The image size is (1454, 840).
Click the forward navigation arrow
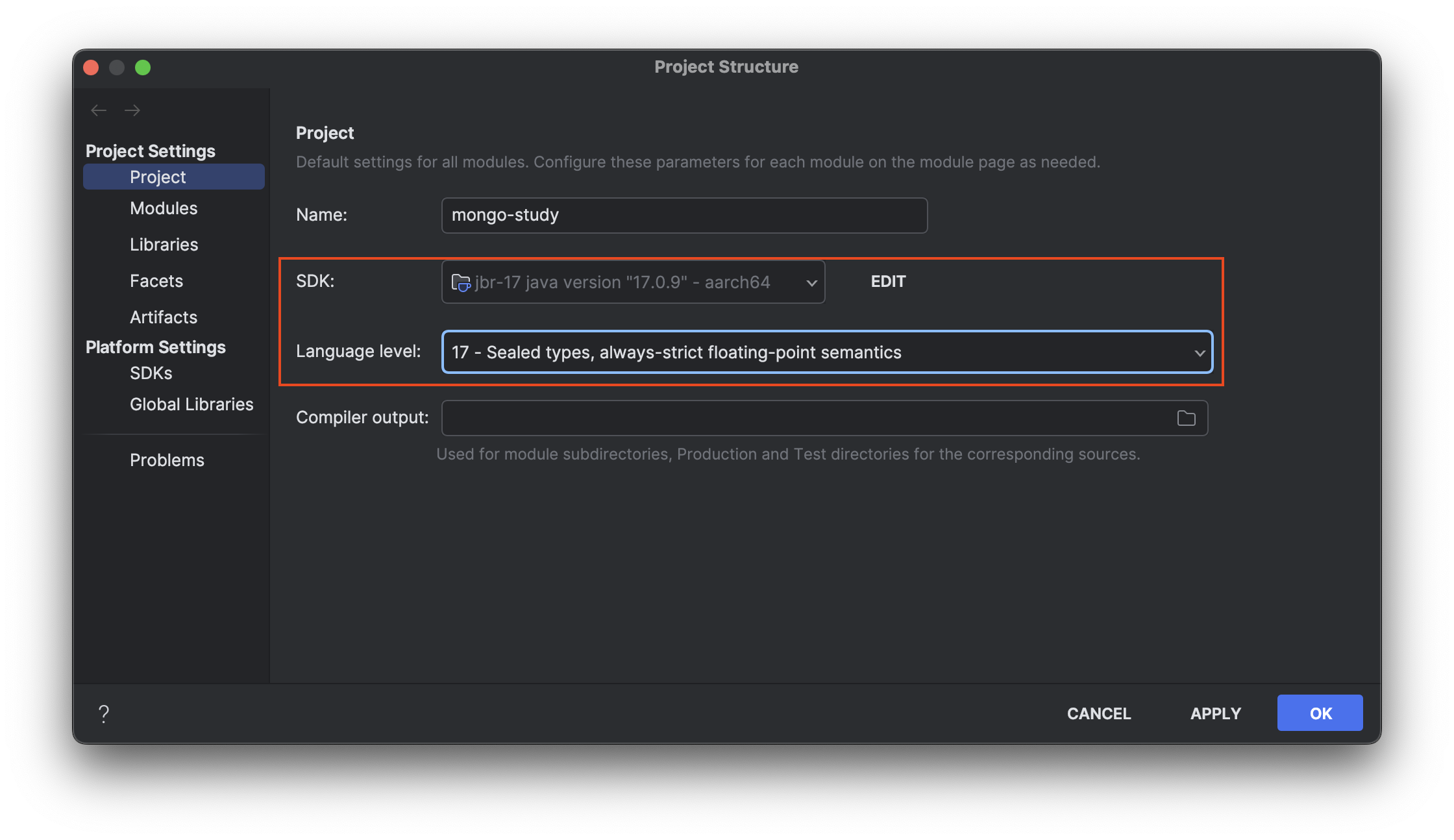point(132,110)
